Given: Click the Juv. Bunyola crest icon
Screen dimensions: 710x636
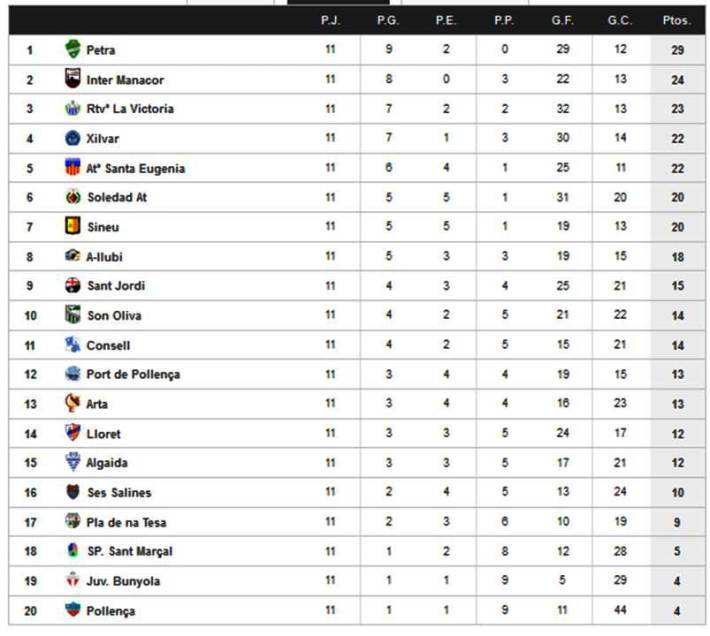Looking at the screenshot, I should (72, 581).
